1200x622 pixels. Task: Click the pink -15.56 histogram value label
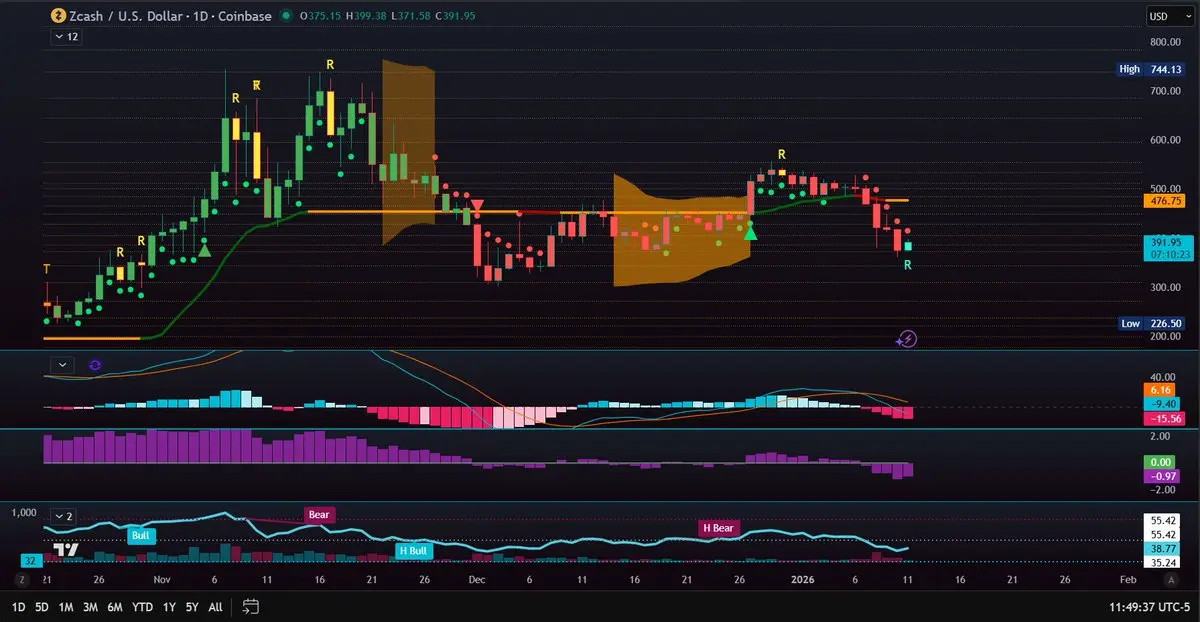click(1164, 418)
